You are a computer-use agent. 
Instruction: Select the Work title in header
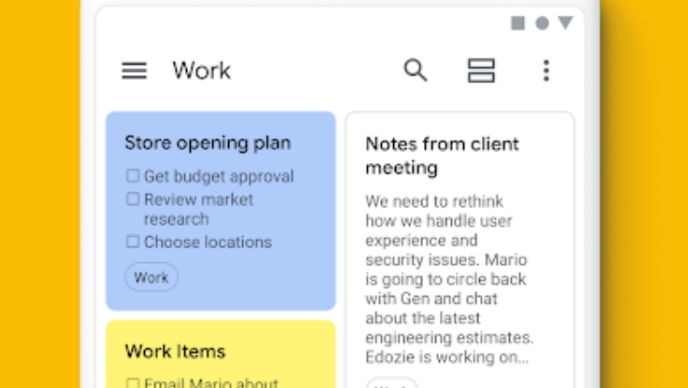tap(201, 71)
